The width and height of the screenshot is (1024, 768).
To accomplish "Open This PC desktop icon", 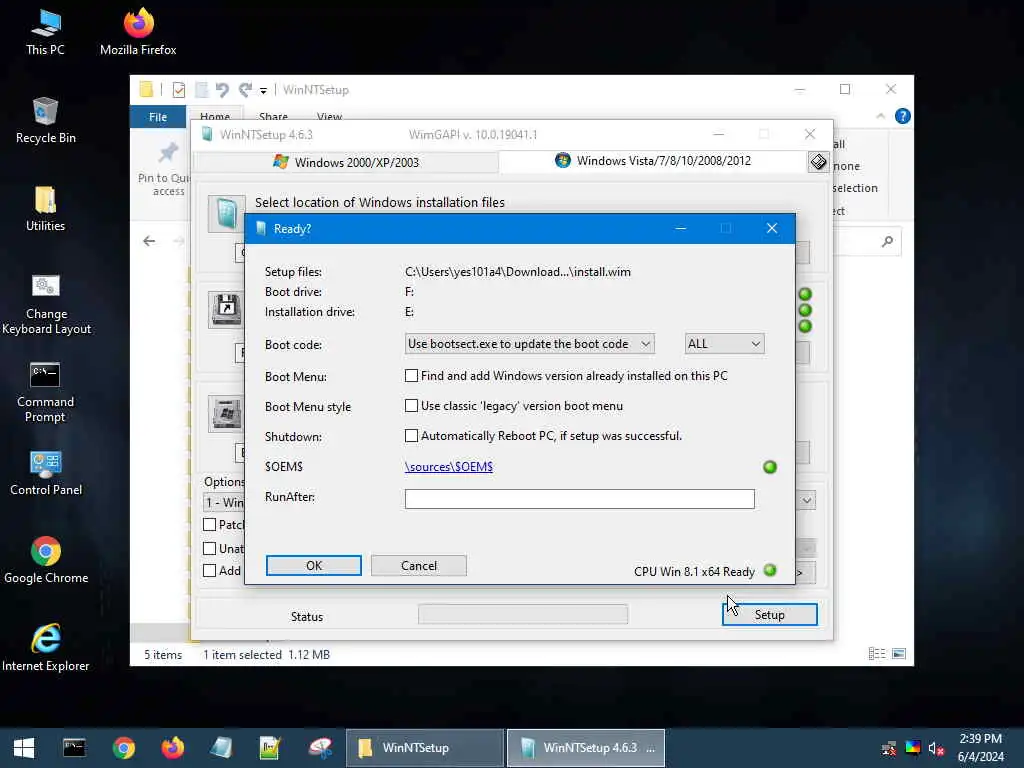I will coord(45,31).
